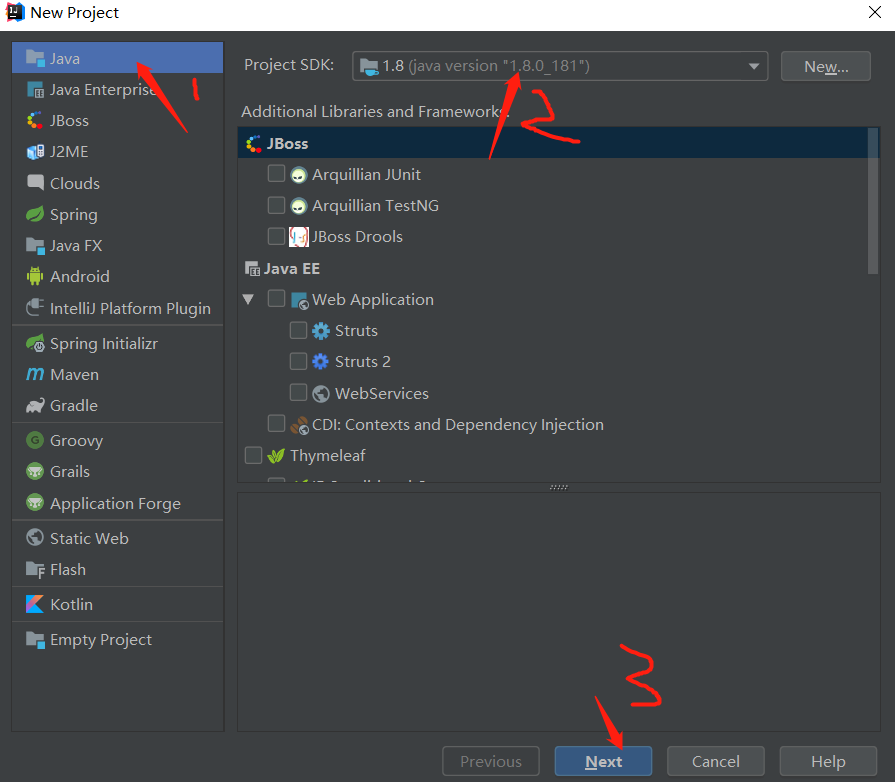
Task: Click the Arquillian TestNG alien icon
Action: click(299, 205)
